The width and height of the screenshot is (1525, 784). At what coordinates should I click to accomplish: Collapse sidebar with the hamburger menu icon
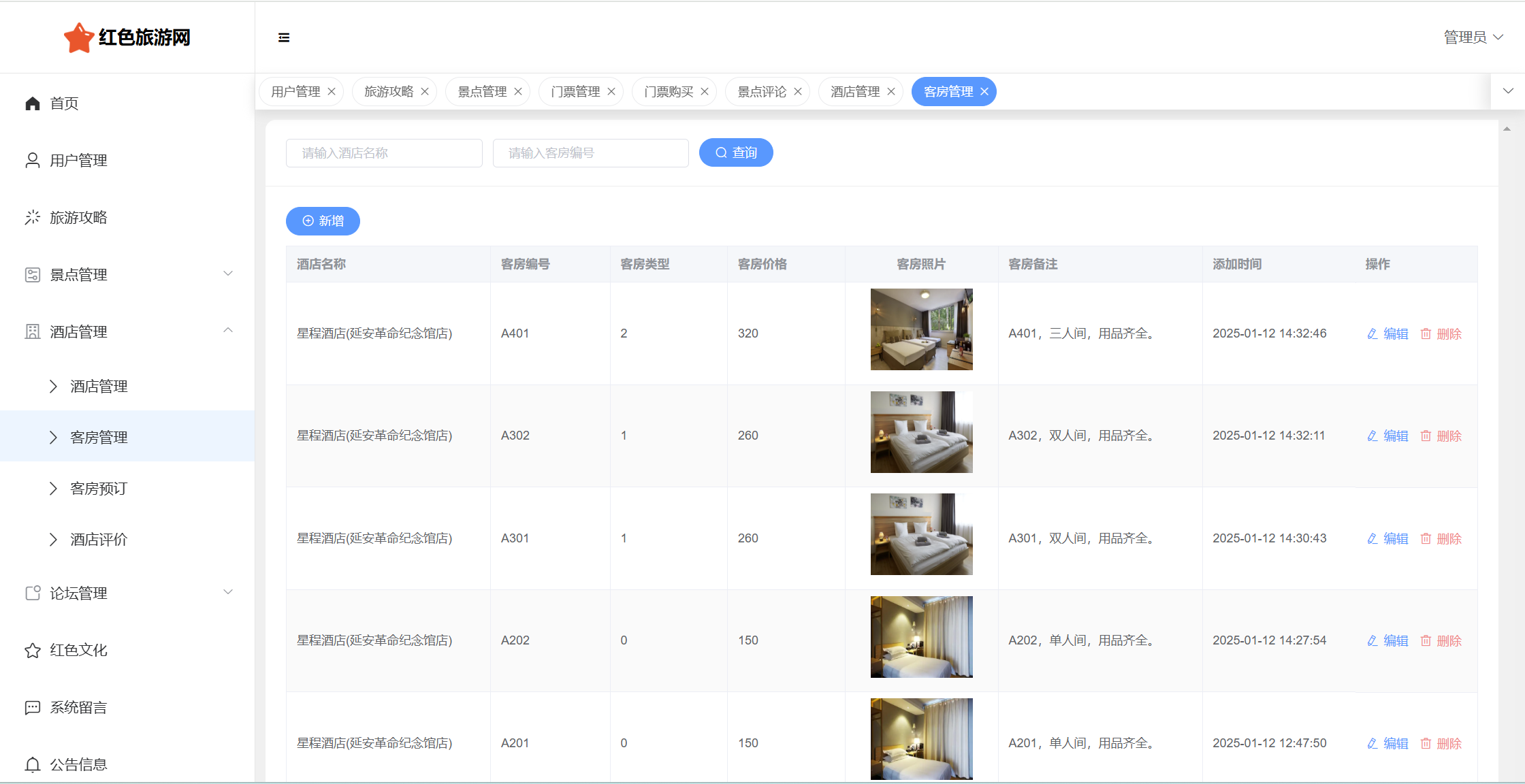[x=284, y=37]
